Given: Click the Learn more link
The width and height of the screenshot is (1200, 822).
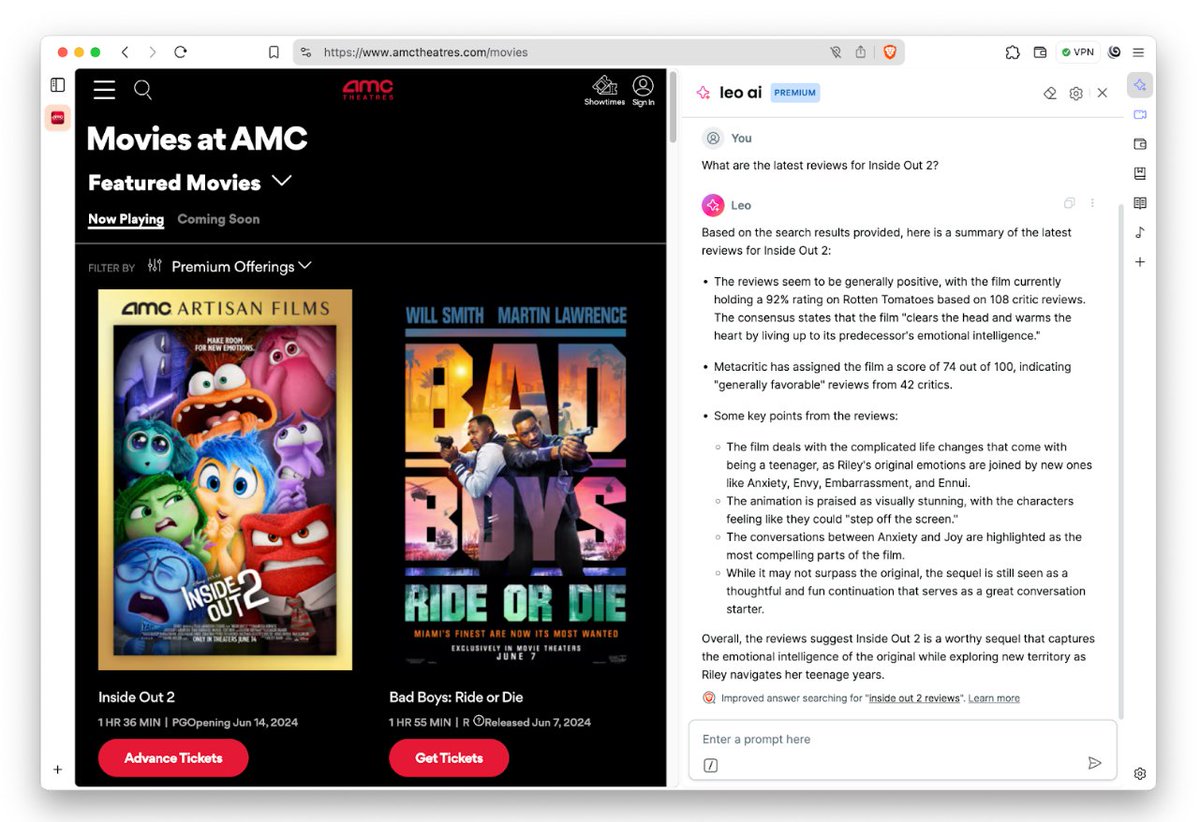Looking at the screenshot, I should (x=994, y=698).
